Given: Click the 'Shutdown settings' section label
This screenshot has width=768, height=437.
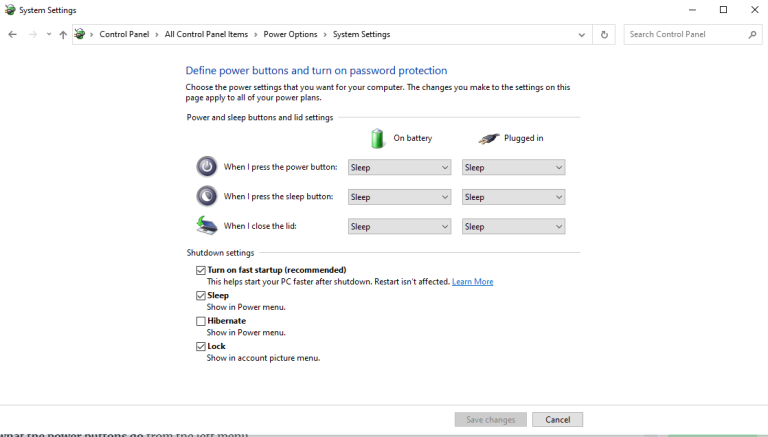Looking at the screenshot, I should coord(220,253).
